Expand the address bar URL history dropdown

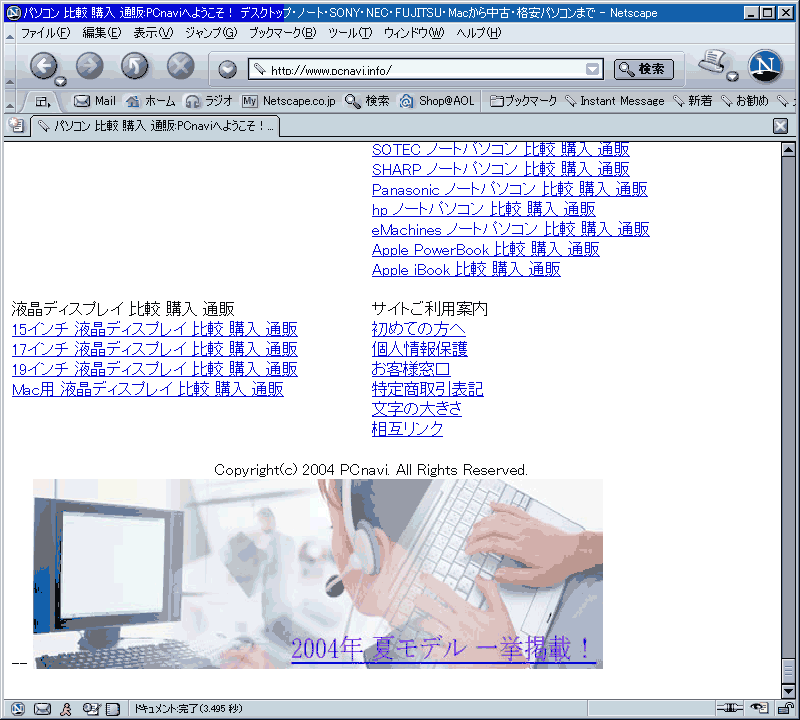coord(592,69)
